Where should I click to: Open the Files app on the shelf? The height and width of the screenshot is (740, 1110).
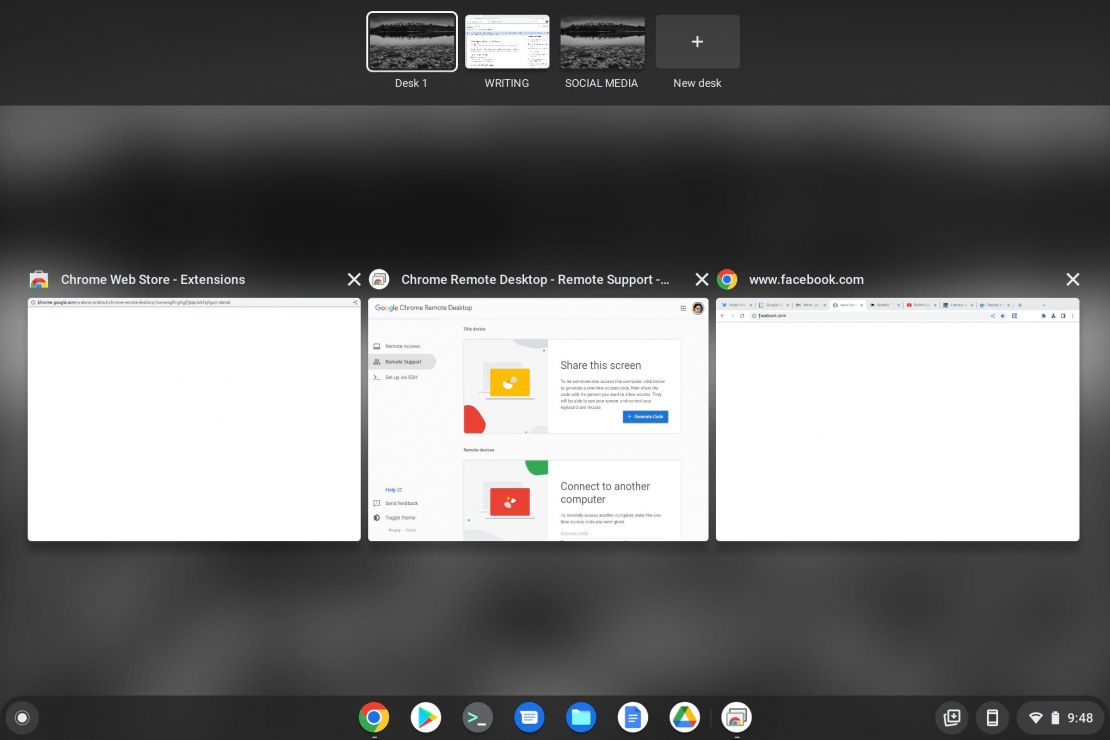pyautogui.click(x=581, y=717)
